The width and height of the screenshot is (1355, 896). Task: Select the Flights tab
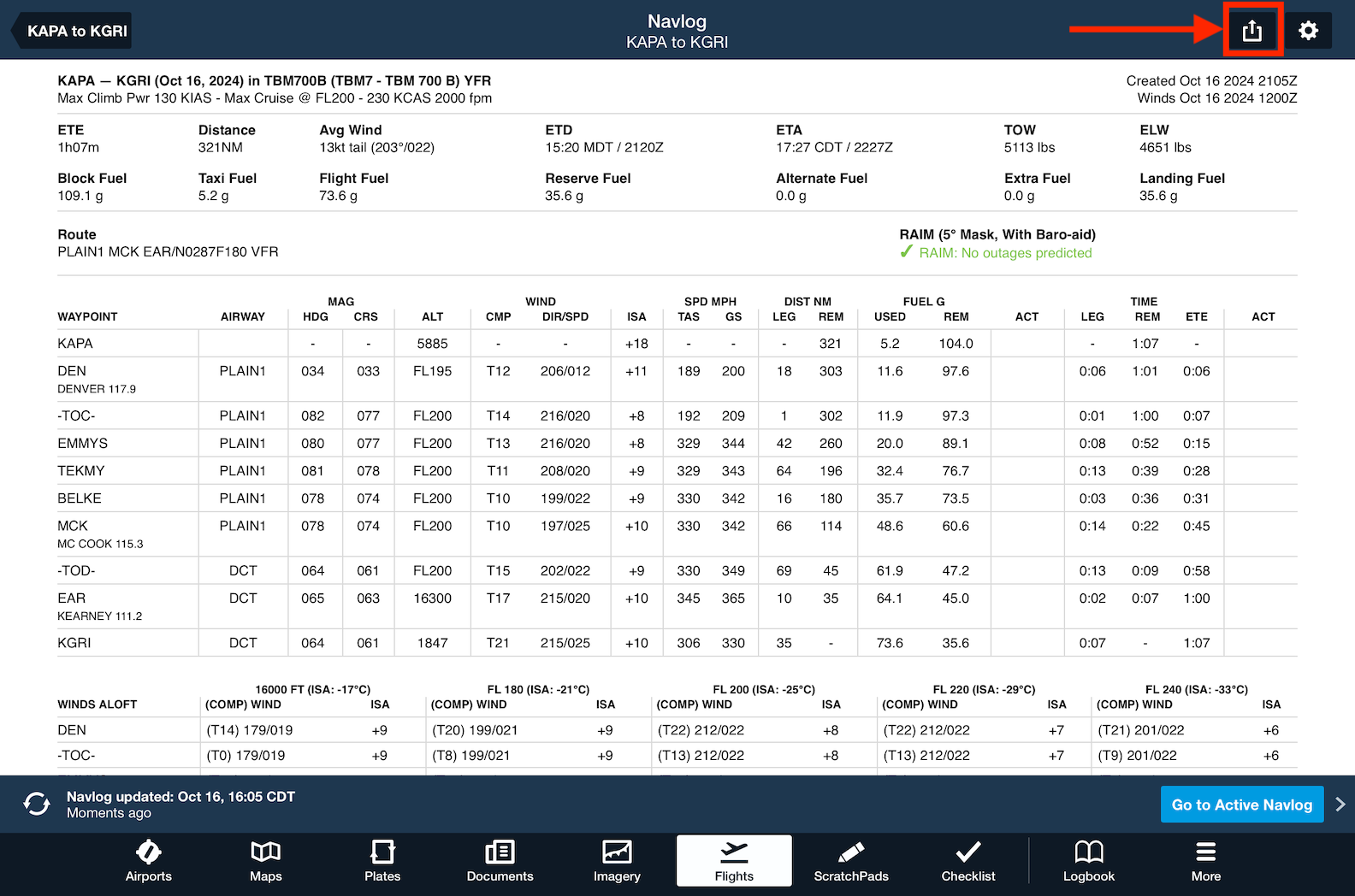point(734,861)
